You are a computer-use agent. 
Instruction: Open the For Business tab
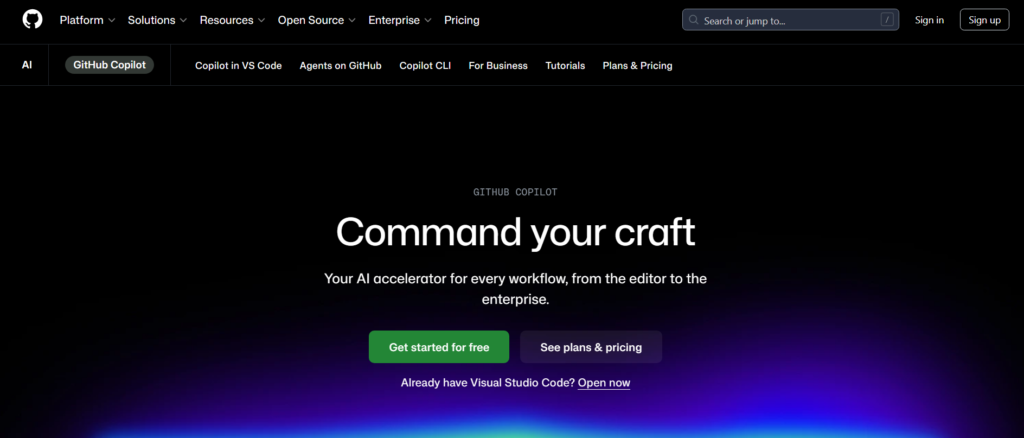498,65
